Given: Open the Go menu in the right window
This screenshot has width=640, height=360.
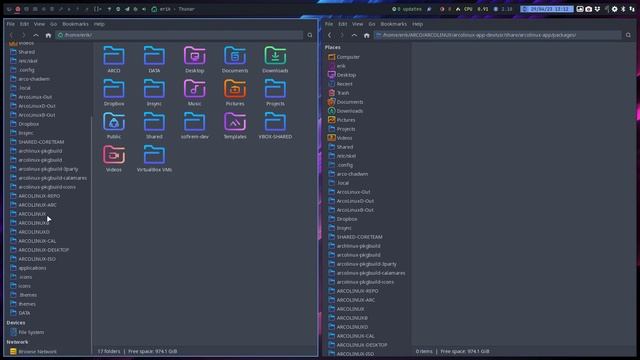Looking at the screenshot, I should 371,24.
